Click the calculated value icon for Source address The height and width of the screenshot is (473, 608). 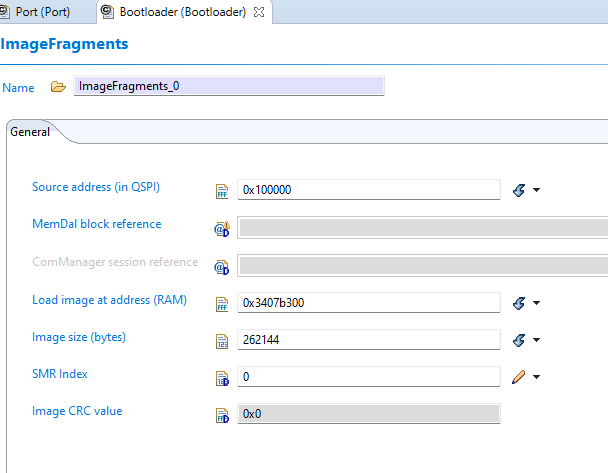[519, 190]
